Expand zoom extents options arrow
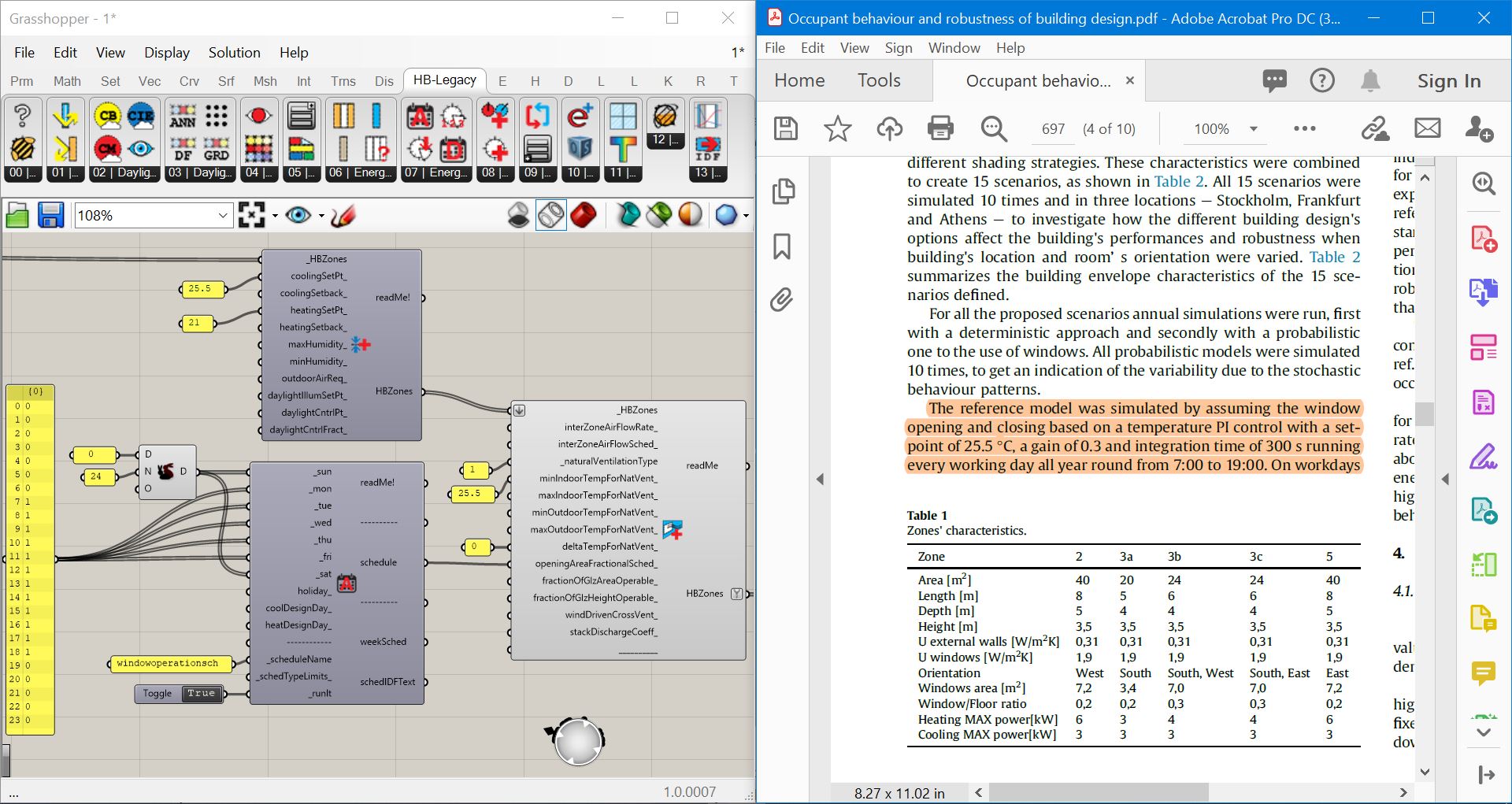Viewport: 1512px width, 804px height. coord(275,216)
